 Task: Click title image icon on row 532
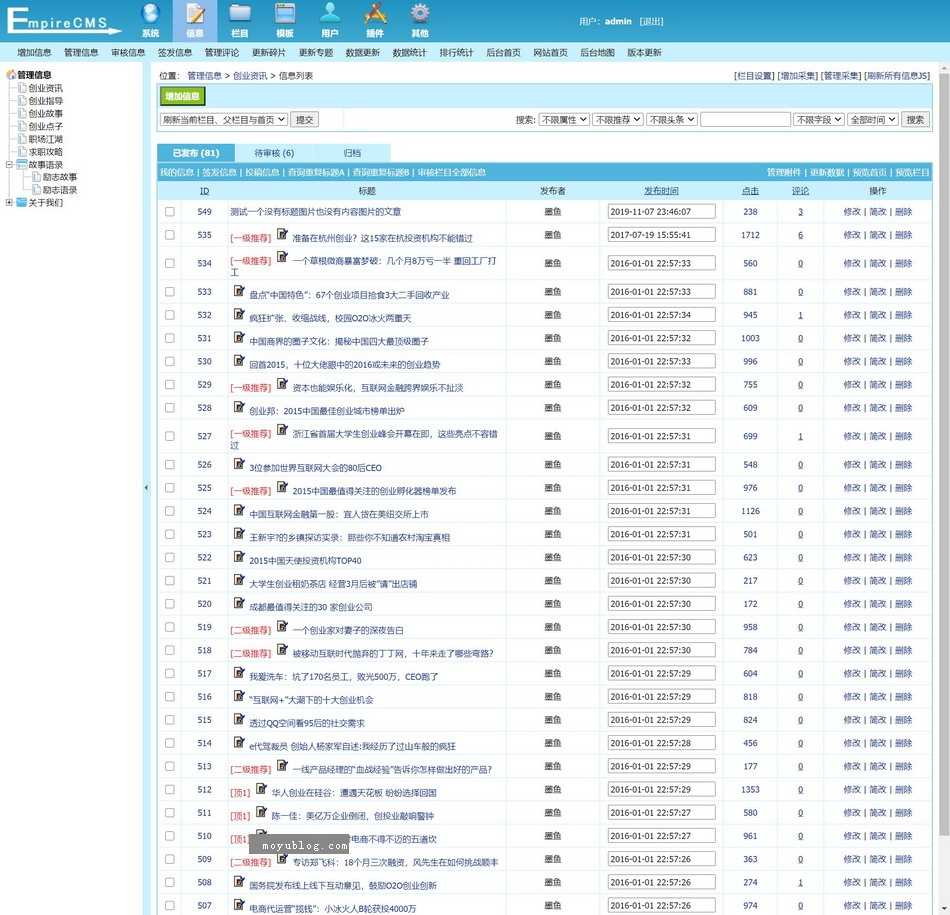[239, 314]
